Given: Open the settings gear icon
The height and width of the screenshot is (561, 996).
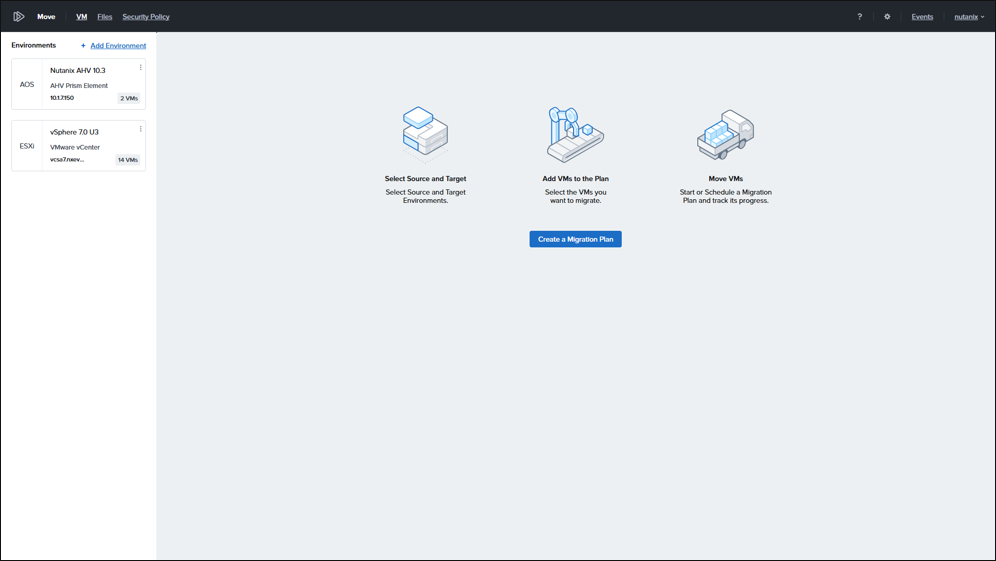Looking at the screenshot, I should [887, 17].
